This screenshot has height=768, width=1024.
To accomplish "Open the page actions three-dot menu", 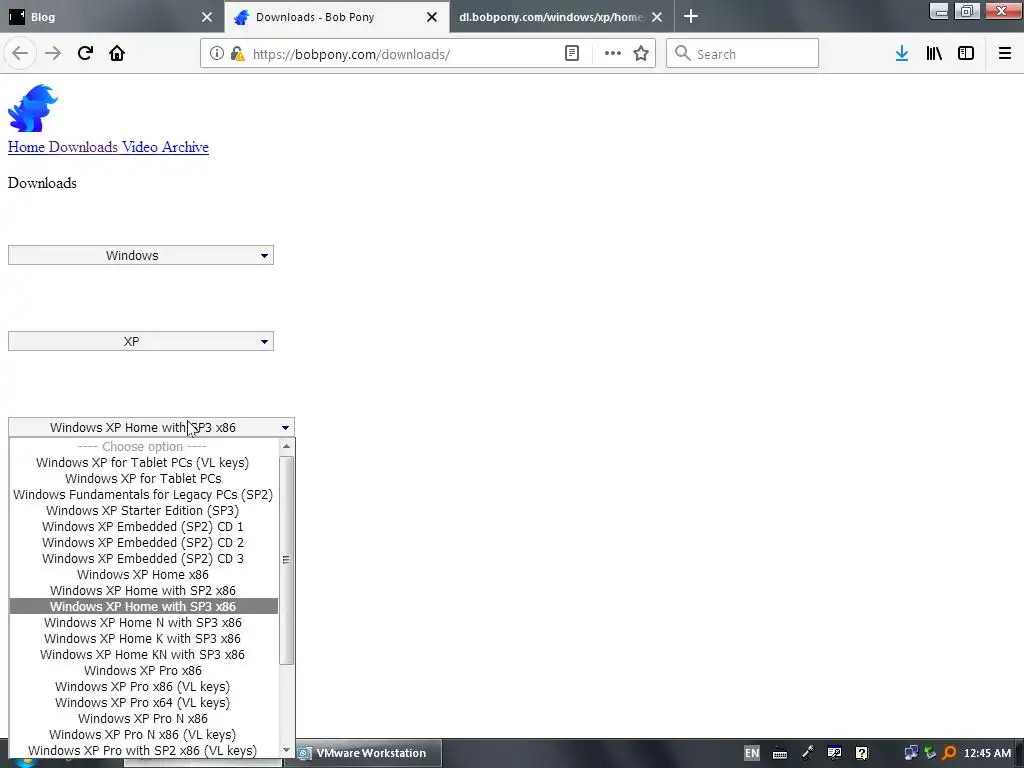I will [613, 54].
